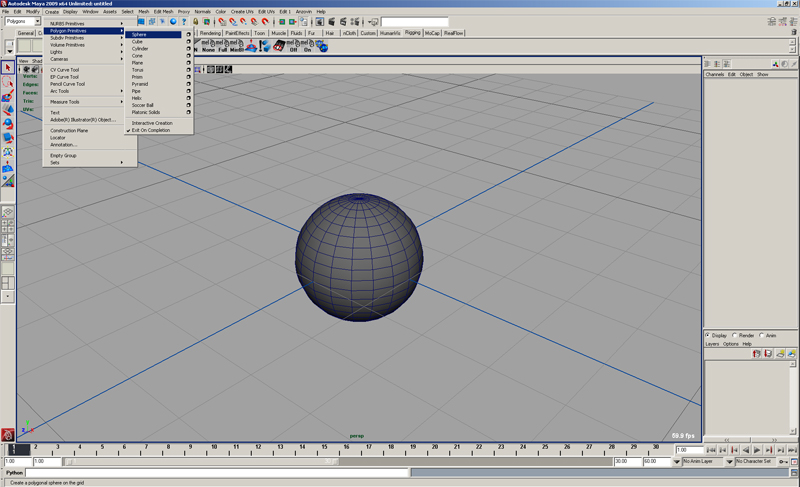Open options box next to Cube

point(188,42)
